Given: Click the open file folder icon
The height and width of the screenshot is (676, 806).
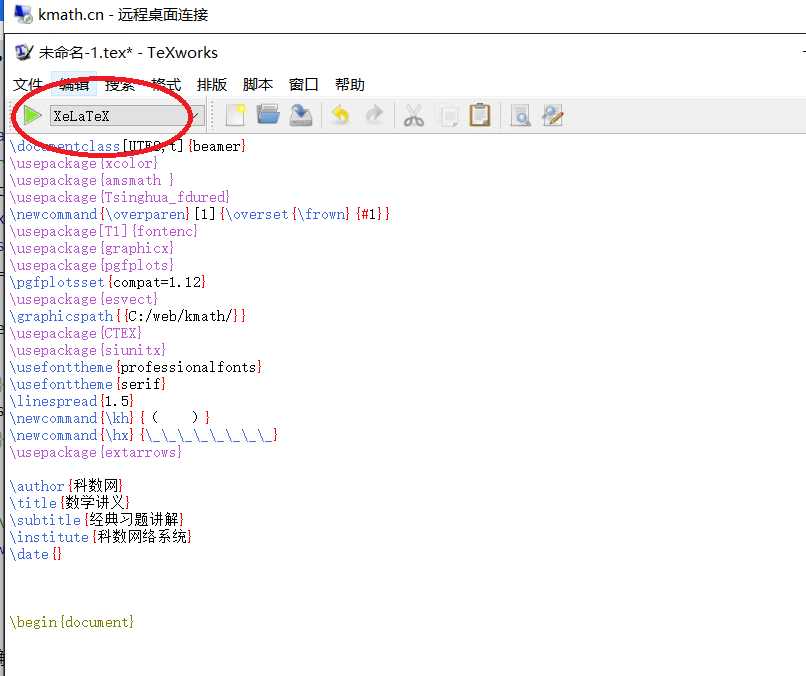Looking at the screenshot, I should coord(268,116).
